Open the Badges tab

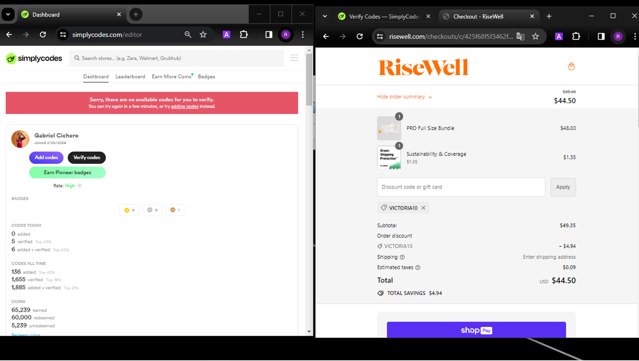pos(207,77)
